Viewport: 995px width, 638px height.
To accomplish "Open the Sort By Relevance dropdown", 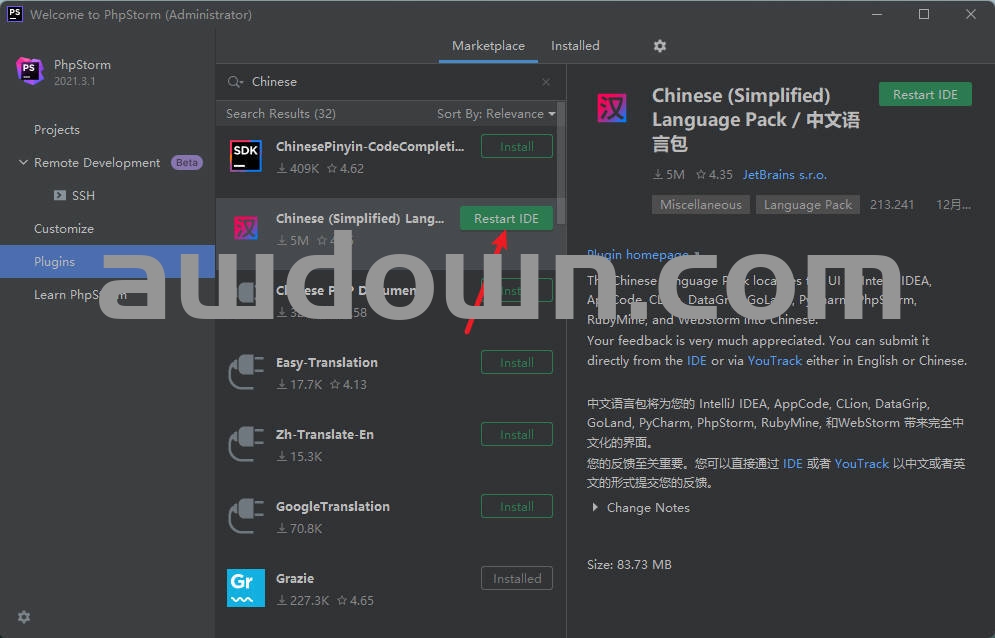I will pyautogui.click(x=495, y=114).
